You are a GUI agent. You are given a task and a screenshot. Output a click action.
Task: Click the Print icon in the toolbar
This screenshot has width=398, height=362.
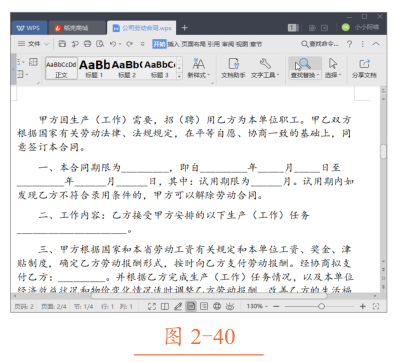[x=87, y=44]
